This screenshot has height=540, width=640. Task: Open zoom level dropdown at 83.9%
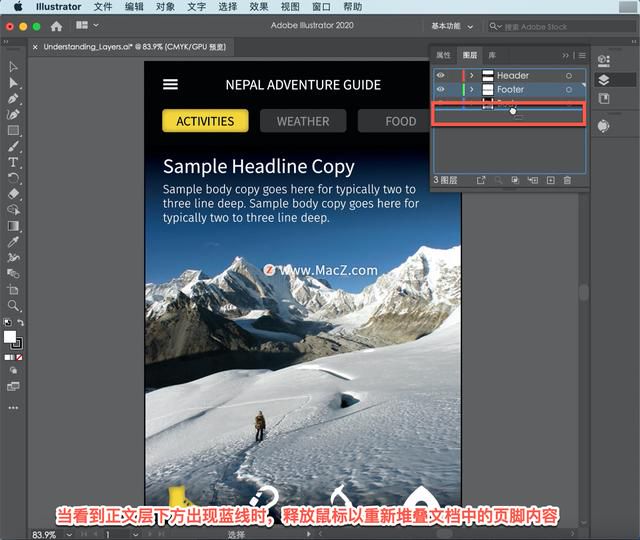point(70,534)
